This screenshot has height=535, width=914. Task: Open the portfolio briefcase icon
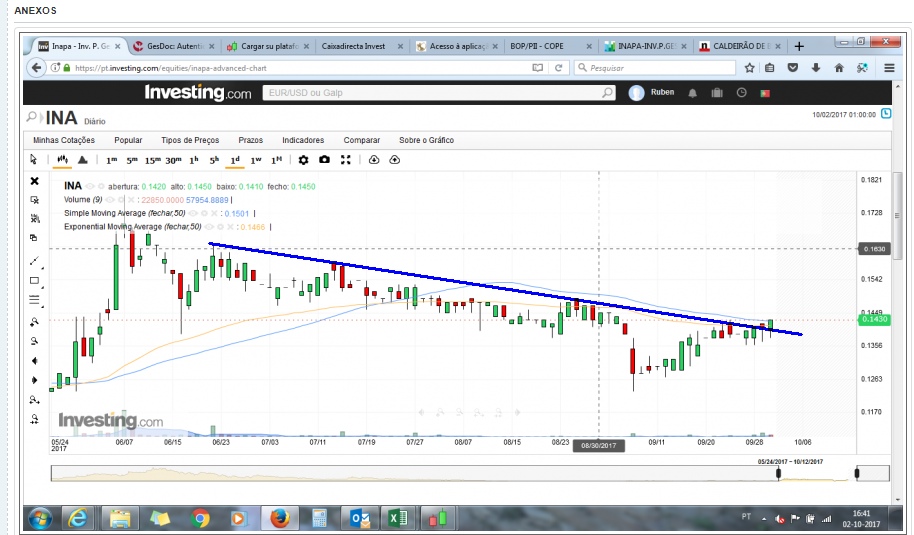click(x=717, y=92)
